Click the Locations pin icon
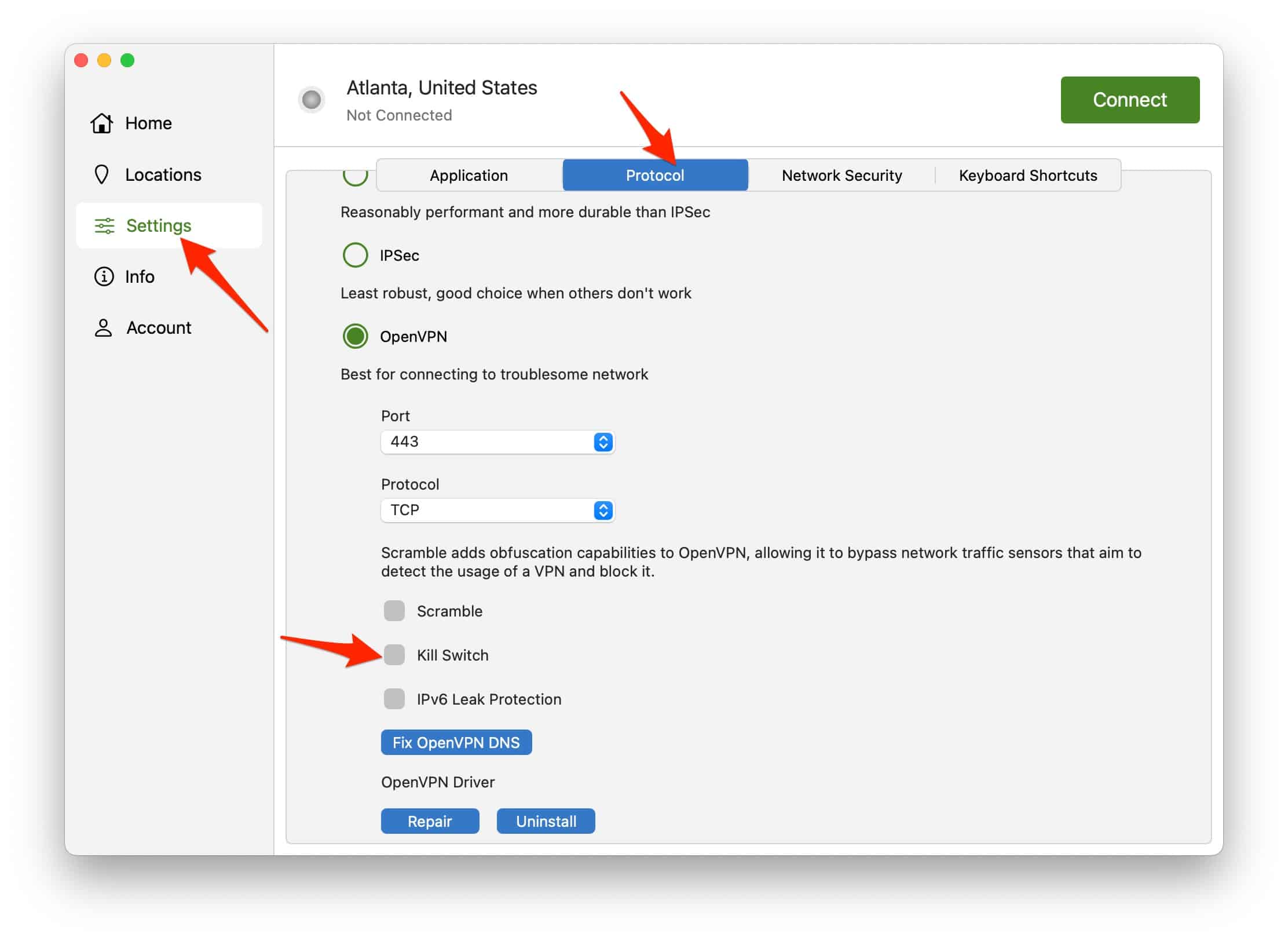Image resolution: width=1288 pixels, height=941 pixels. [x=101, y=174]
